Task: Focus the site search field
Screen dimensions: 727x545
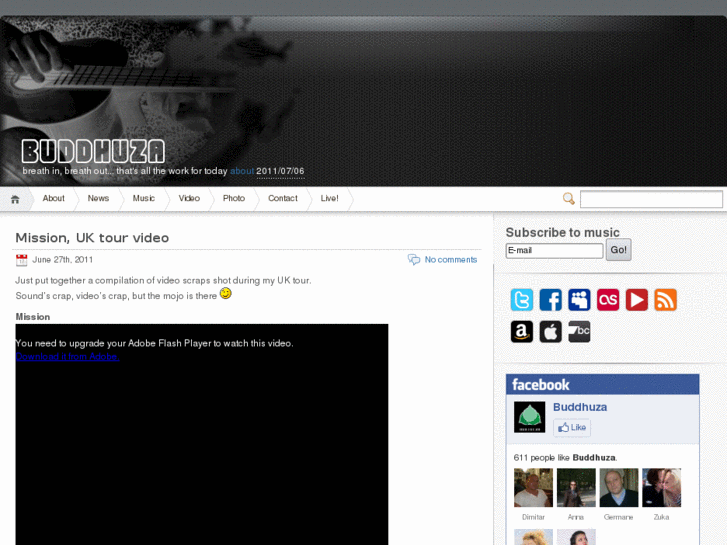Action: (x=651, y=199)
